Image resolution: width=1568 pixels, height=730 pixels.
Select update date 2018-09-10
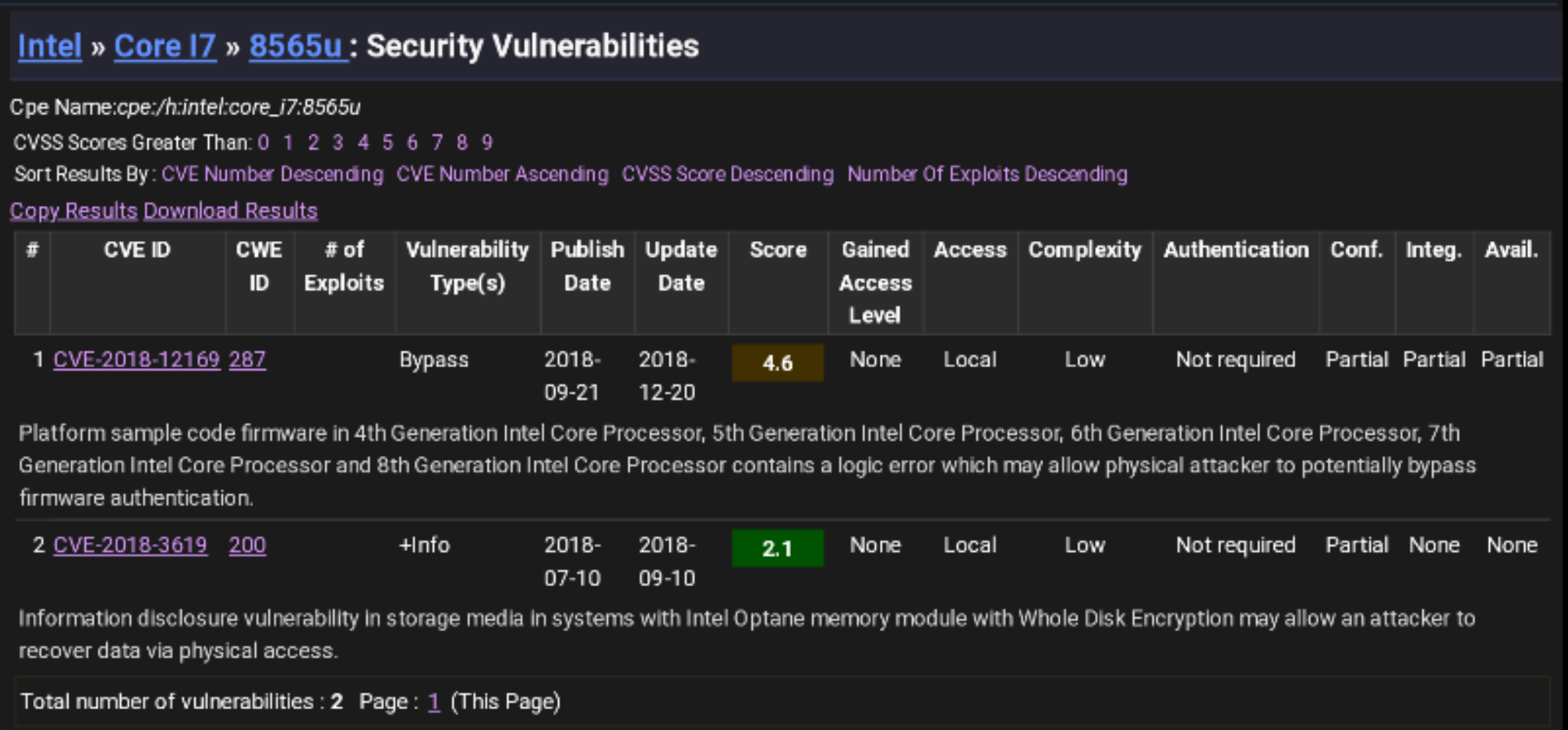point(668,561)
